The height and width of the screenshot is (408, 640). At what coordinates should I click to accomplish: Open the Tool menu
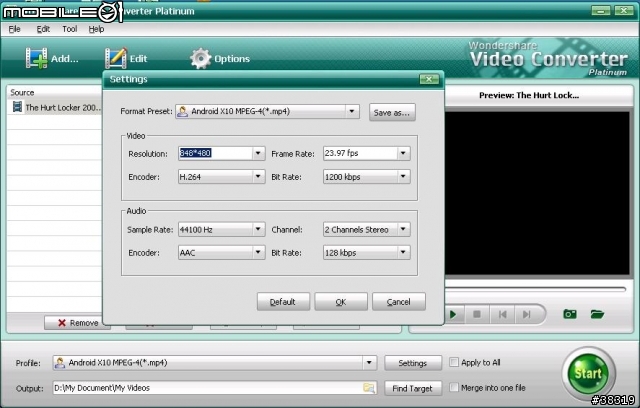pyautogui.click(x=69, y=29)
